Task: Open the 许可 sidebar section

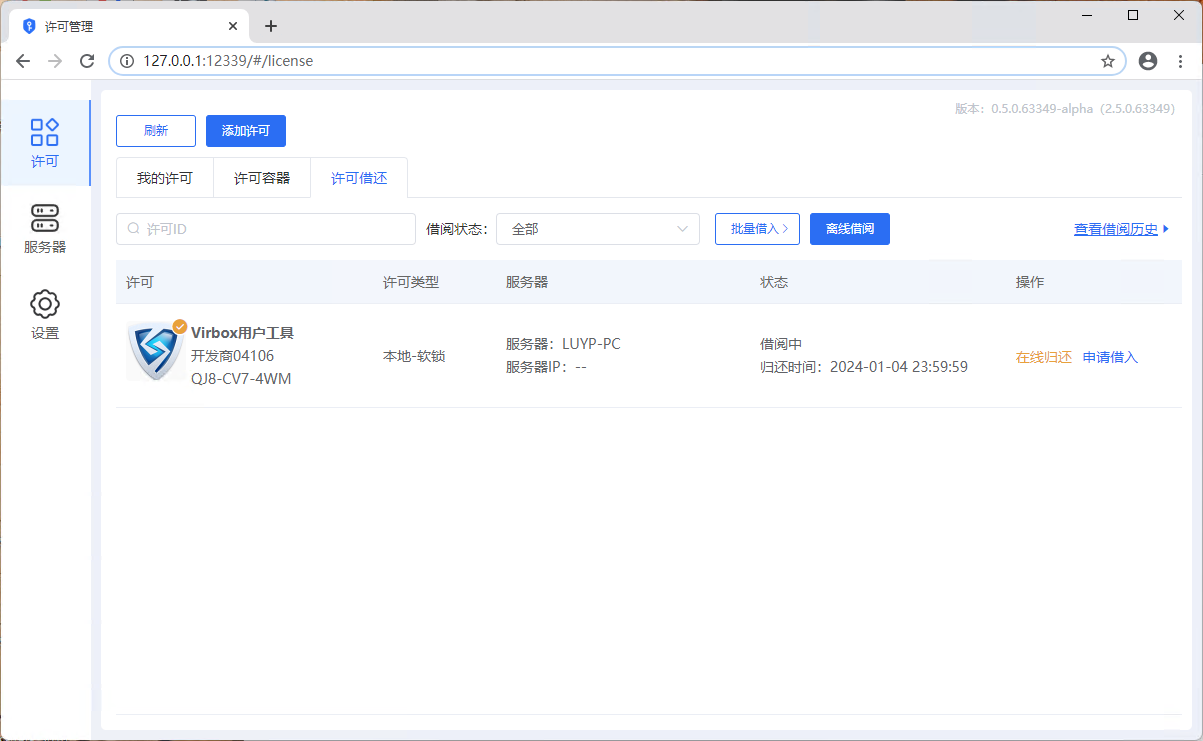Action: pos(45,143)
